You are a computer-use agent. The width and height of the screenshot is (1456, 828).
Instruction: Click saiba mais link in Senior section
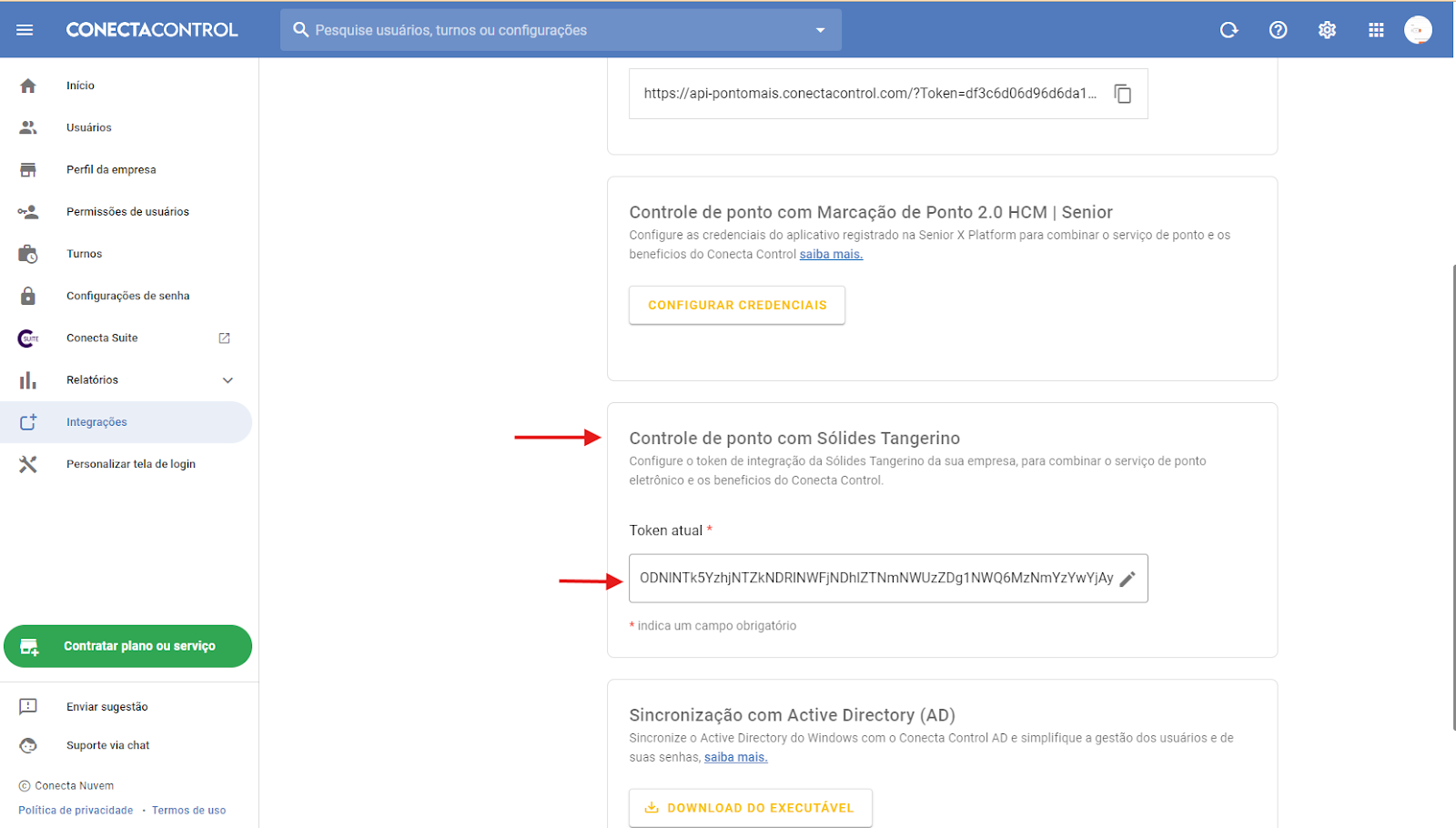(831, 255)
